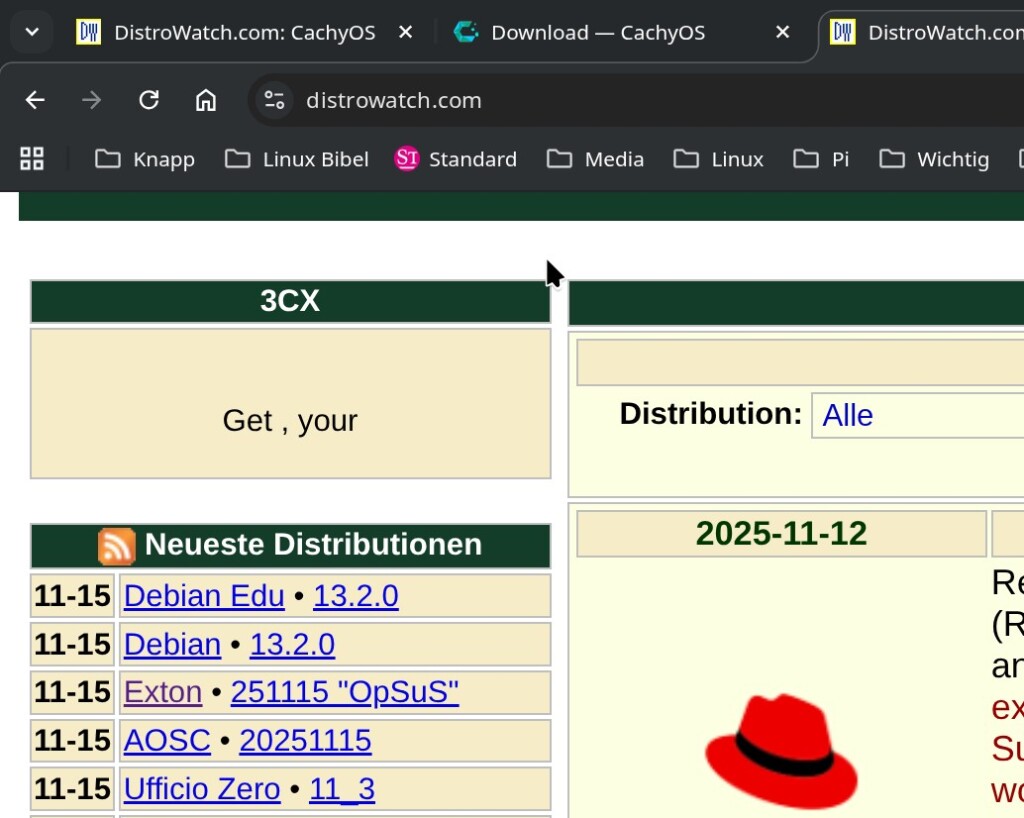
Task: Reload the current page
Action: click(x=149, y=100)
